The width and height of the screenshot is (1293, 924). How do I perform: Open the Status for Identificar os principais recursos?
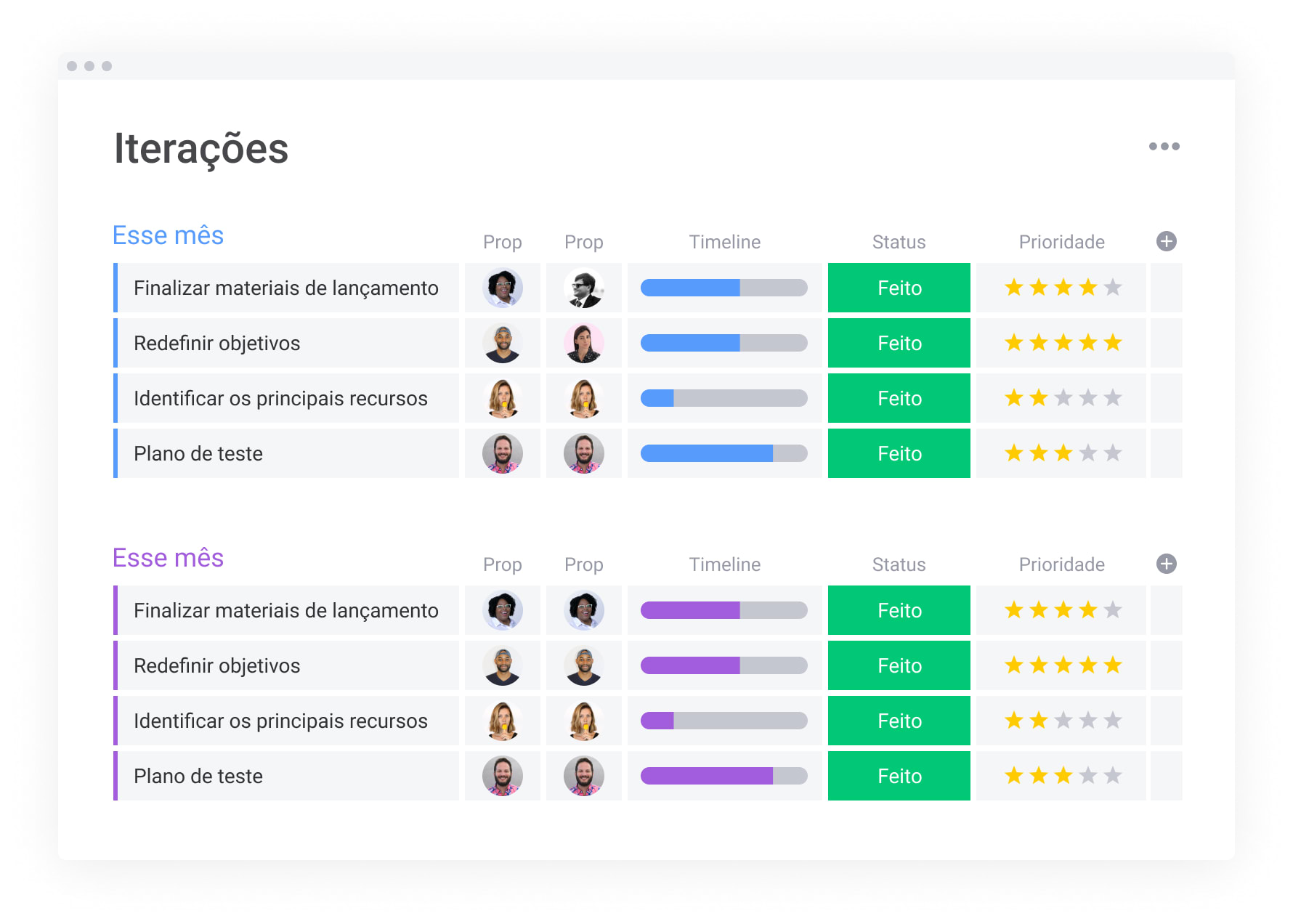coord(899,398)
